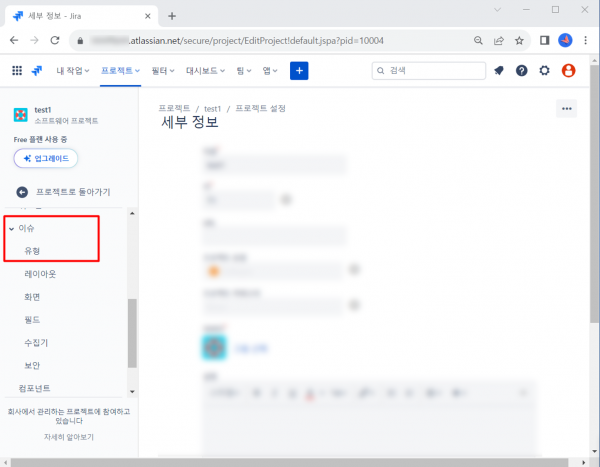
Task: Open the notifications rocket icon
Action: pos(499,70)
